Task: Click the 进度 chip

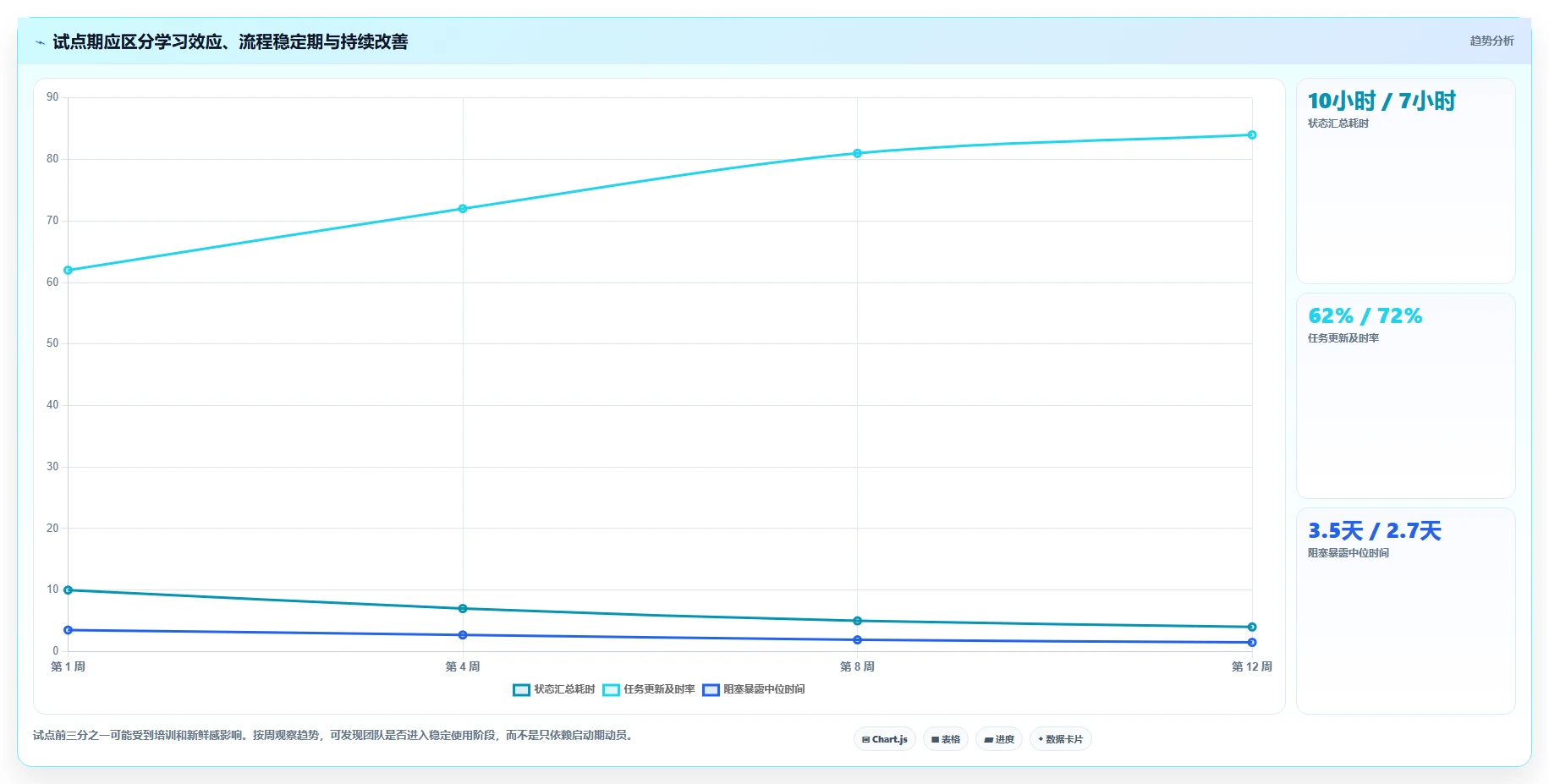Action: pyautogui.click(x=999, y=739)
